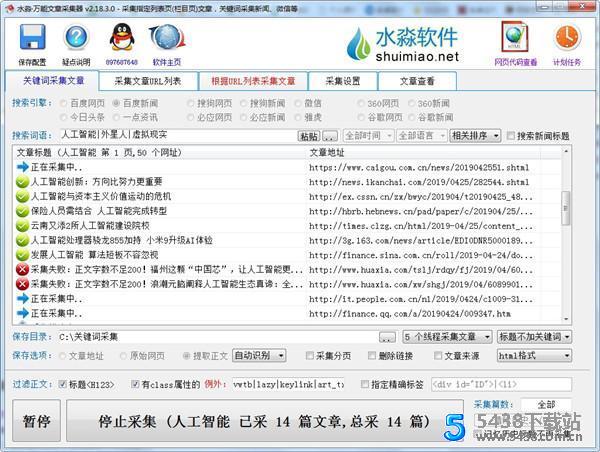The image size is (600, 452).
Task: Switch to 采集设置 tab
Action: pyautogui.click(x=342, y=81)
